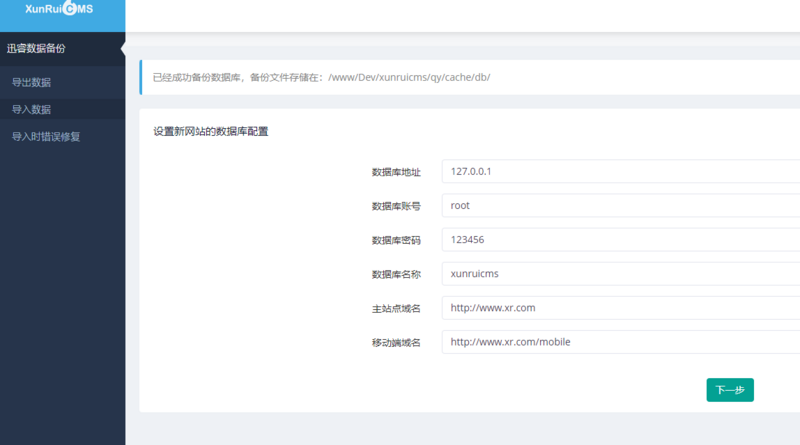Go to 导入时错误修复 in sidebar
Screen dimensions: 800x445
[45, 136]
